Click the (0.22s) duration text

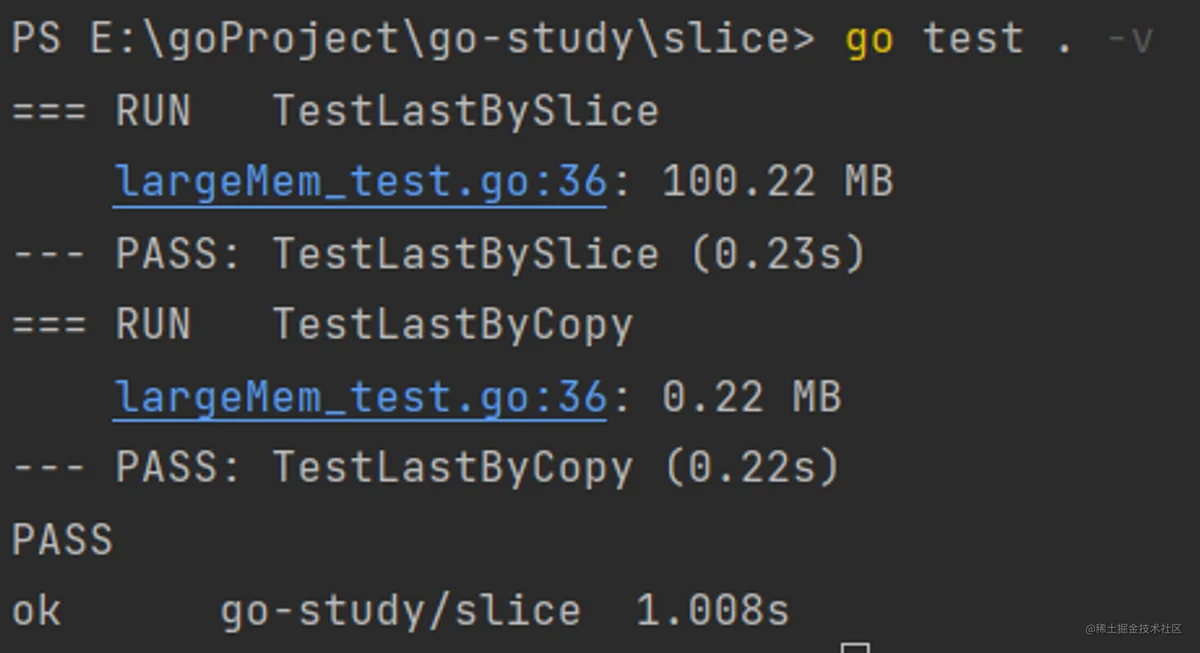click(x=751, y=468)
